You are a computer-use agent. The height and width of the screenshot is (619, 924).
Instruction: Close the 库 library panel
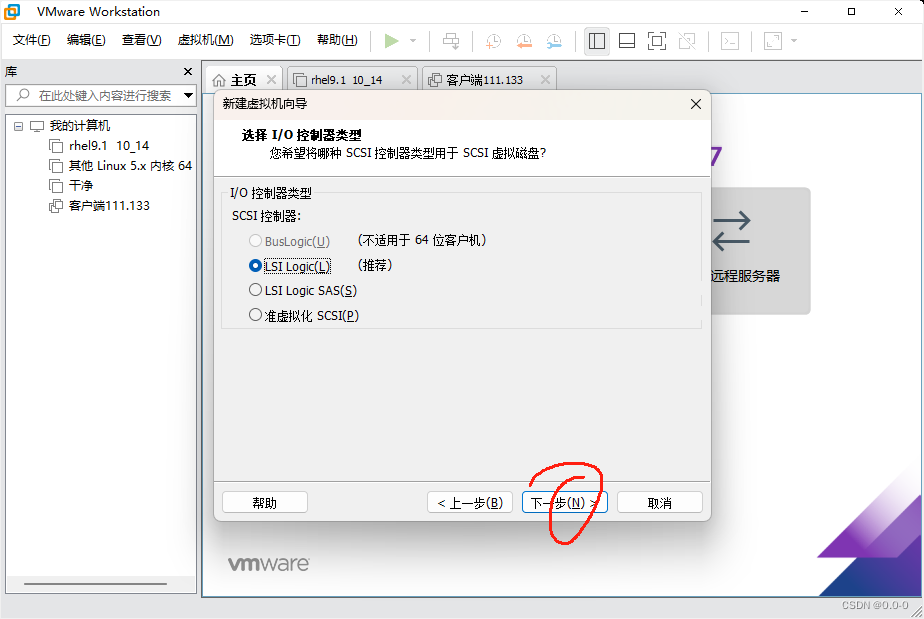coord(188,71)
